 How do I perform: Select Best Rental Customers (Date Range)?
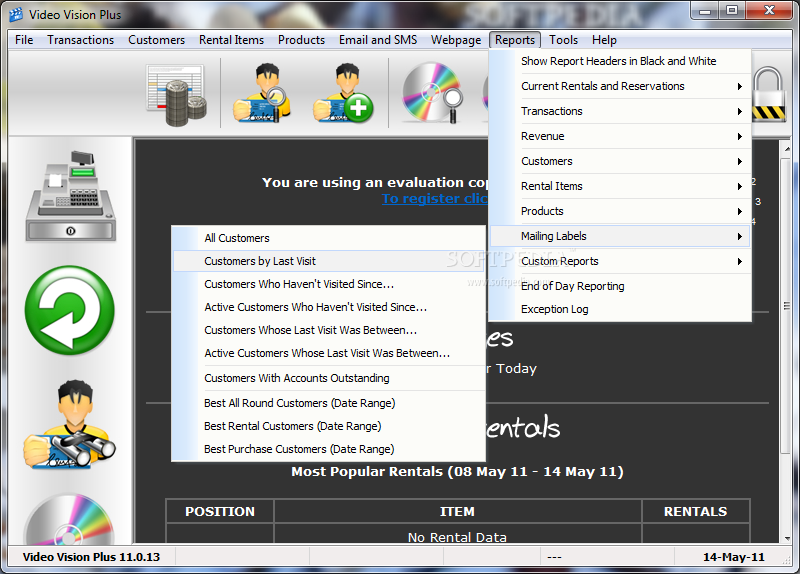[x=329, y=426]
